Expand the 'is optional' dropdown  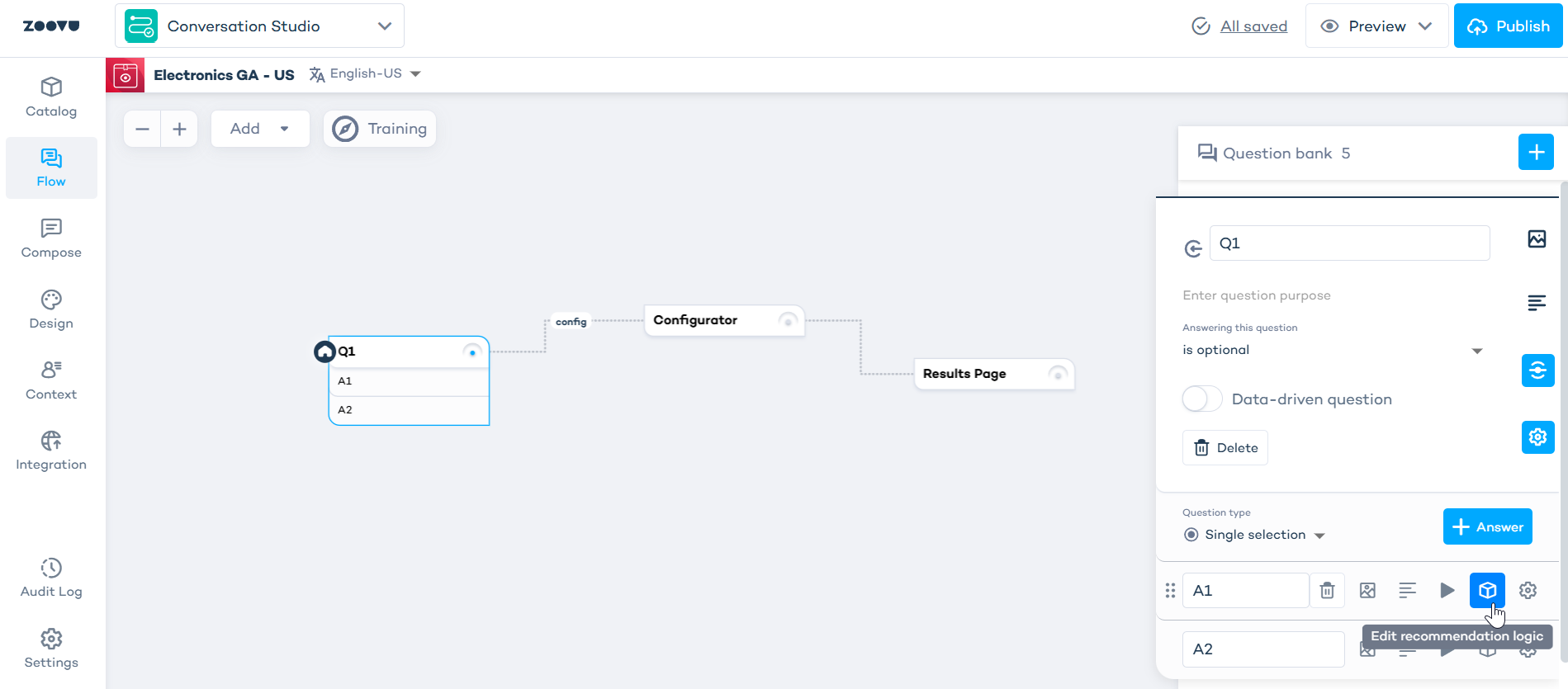coord(1333,350)
